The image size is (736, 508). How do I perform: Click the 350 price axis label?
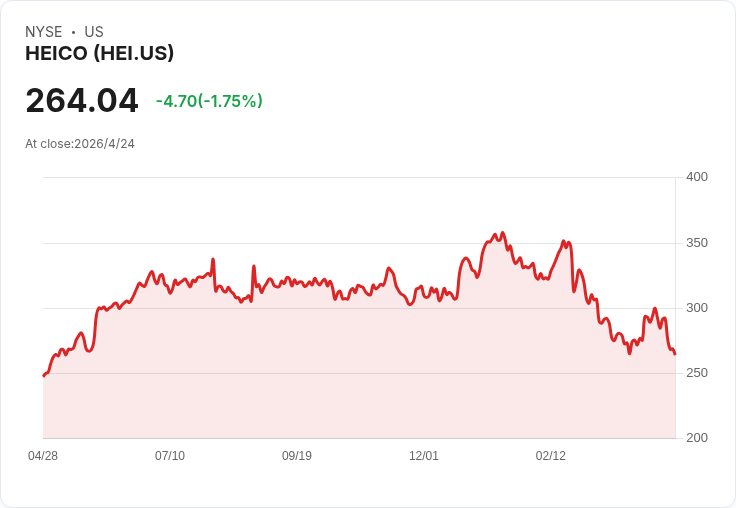[x=697, y=243]
